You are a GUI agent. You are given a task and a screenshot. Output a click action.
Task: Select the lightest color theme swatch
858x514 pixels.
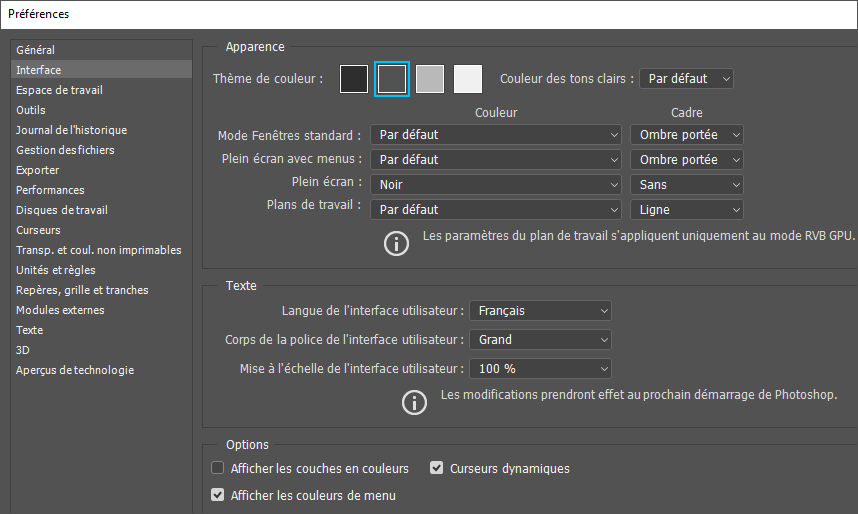468,79
